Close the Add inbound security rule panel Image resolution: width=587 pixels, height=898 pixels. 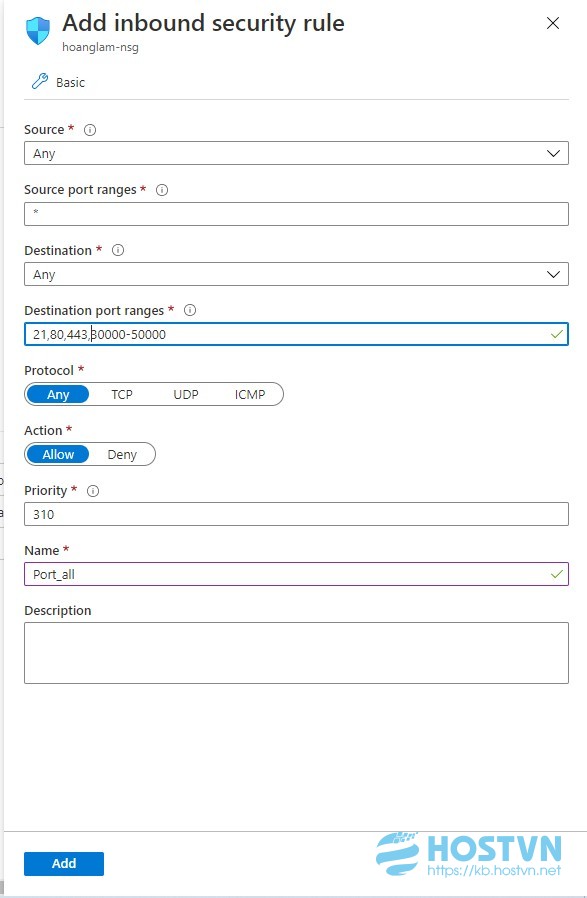pyautogui.click(x=553, y=23)
